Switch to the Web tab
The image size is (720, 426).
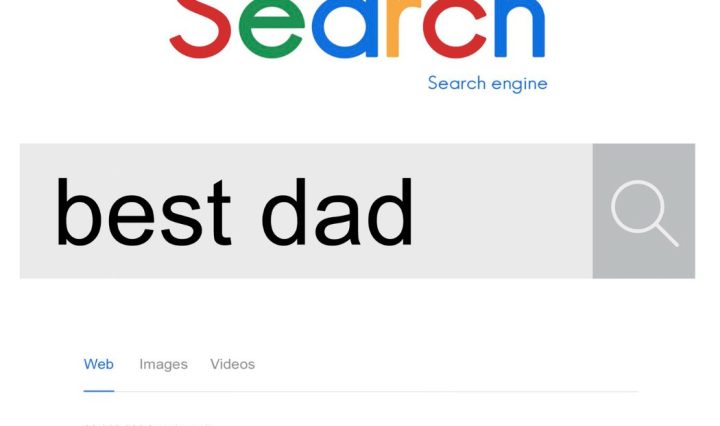point(98,364)
